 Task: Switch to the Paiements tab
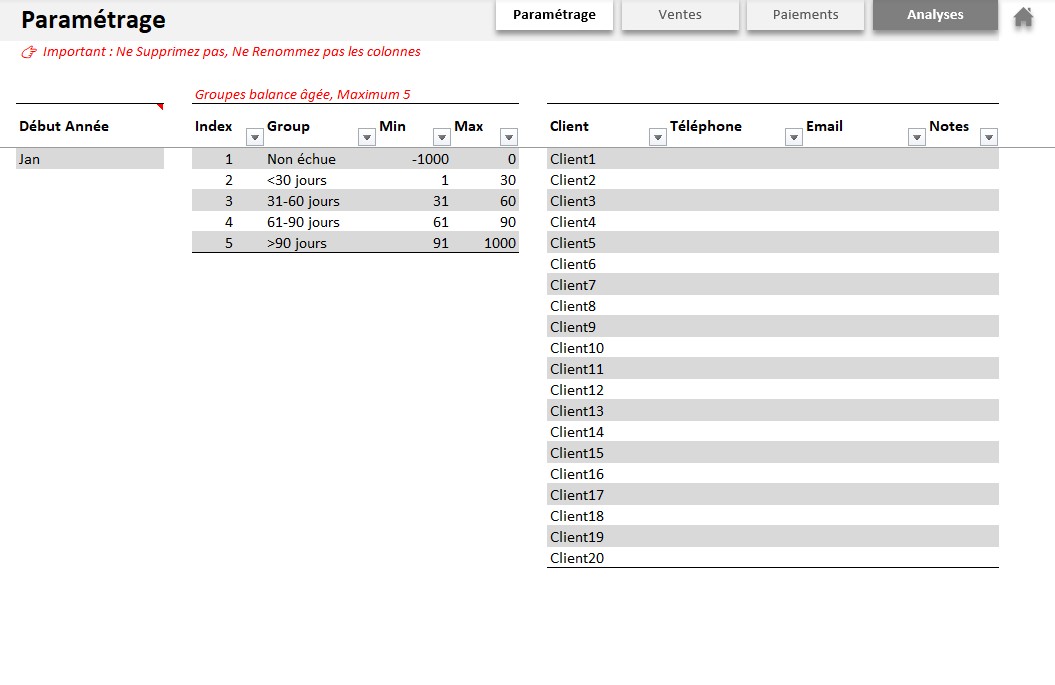tap(805, 15)
